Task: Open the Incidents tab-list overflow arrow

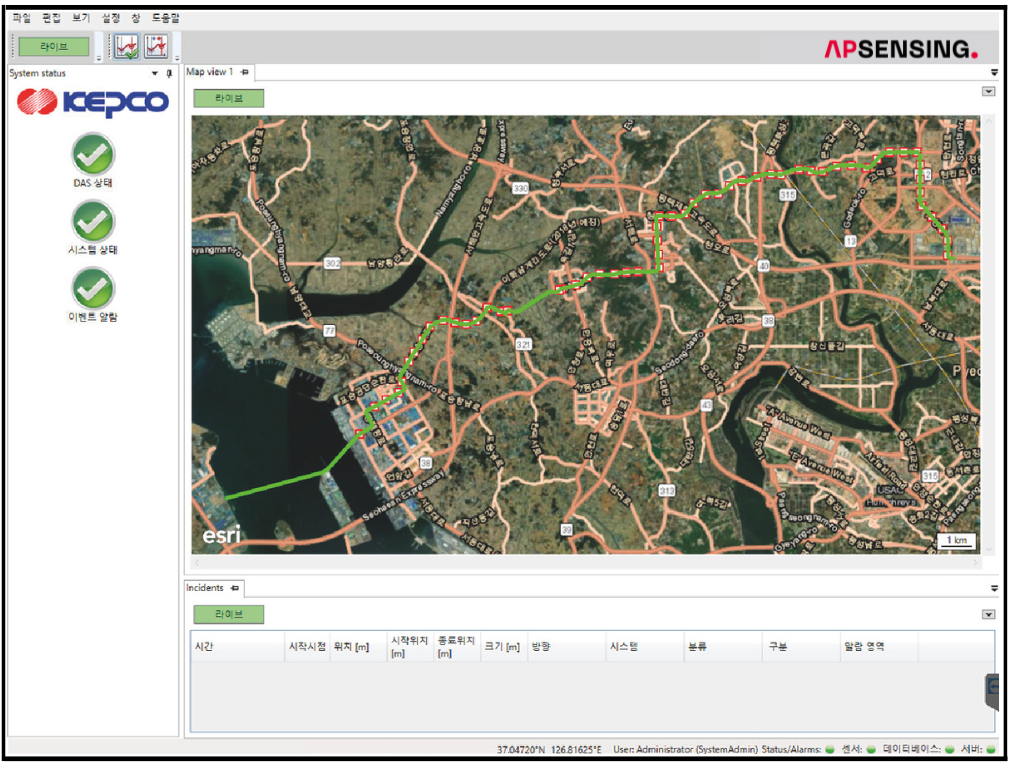Action: [995, 589]
